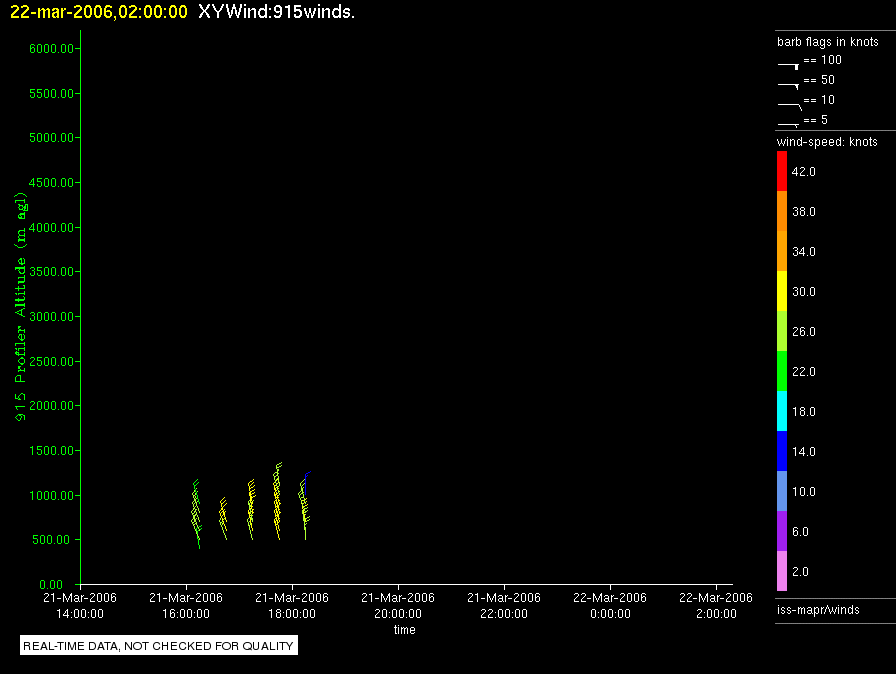Click the 'REAL-TIME DATA, NOT CHECKED FOR QUALITY' notice
Image resolution: width=896 pixels, height=674 pixels.
click(158, 645)
